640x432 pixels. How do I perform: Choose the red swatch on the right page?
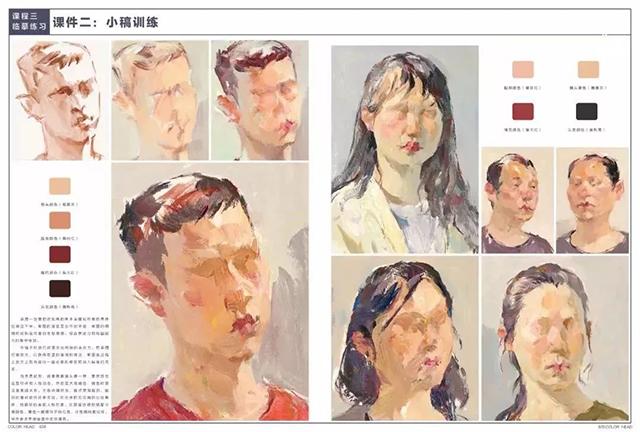pyautogui.click(x=523, y=111)
